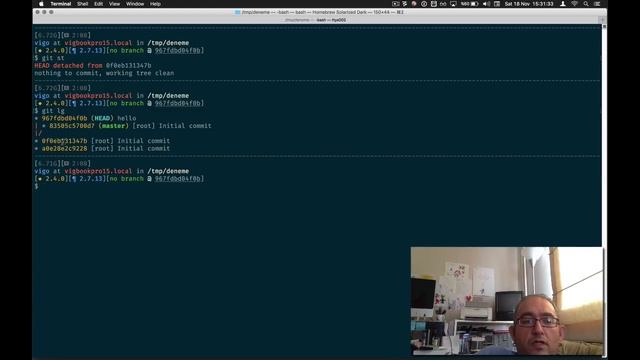640x360 pixels.
Task: Click commit hash 83505c5700d7
Action: coord(72,126)
